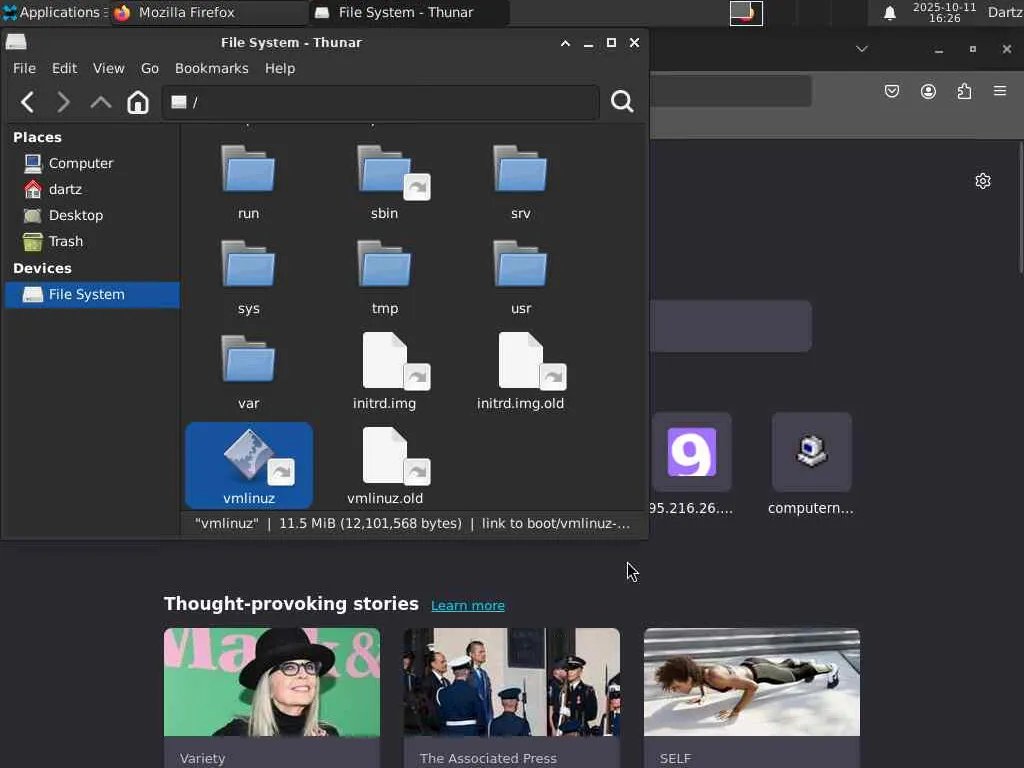Select Trash in the Places sidebar
Viewport: 1024px width, 768px height.
66,241
